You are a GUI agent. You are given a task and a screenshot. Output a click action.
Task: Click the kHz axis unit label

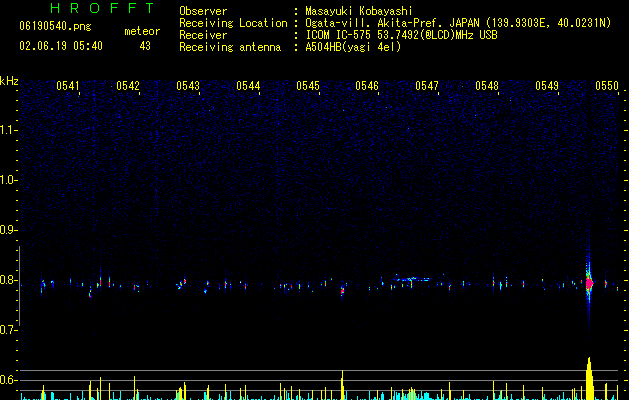pos(9,81)
